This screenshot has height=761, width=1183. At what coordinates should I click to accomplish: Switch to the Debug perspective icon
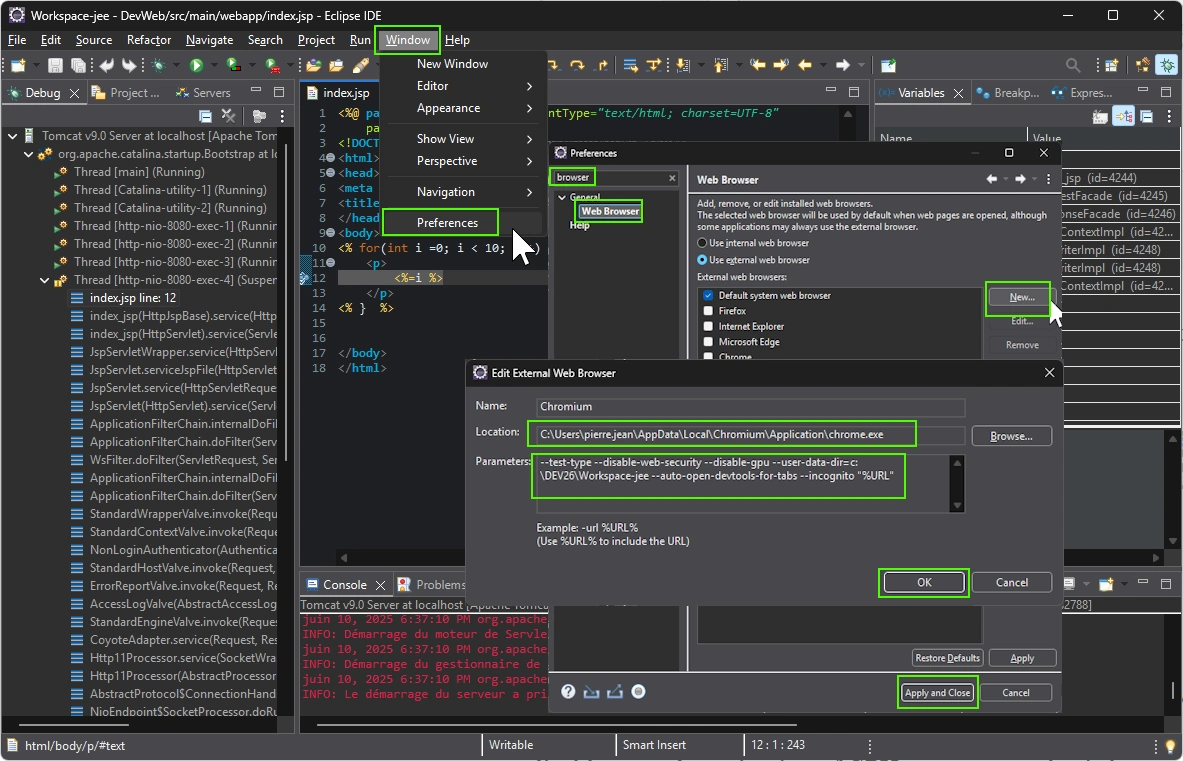tap(1167, 66)
